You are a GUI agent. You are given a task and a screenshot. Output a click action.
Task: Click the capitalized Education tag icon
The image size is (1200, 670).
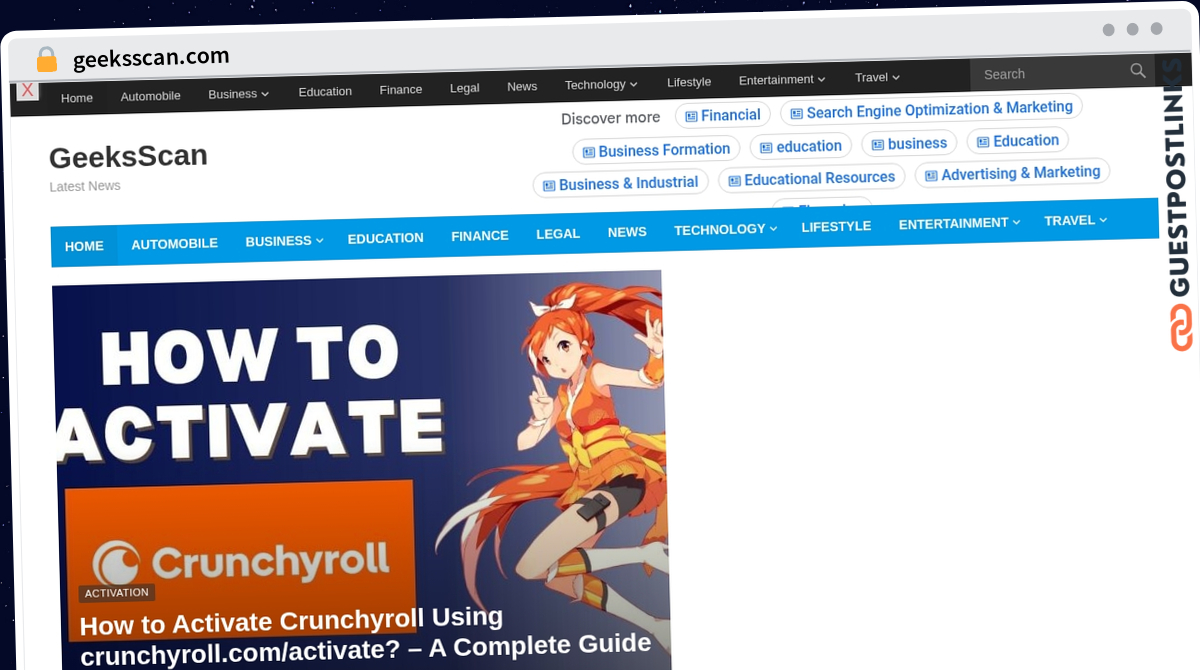[x=983, y=142]
